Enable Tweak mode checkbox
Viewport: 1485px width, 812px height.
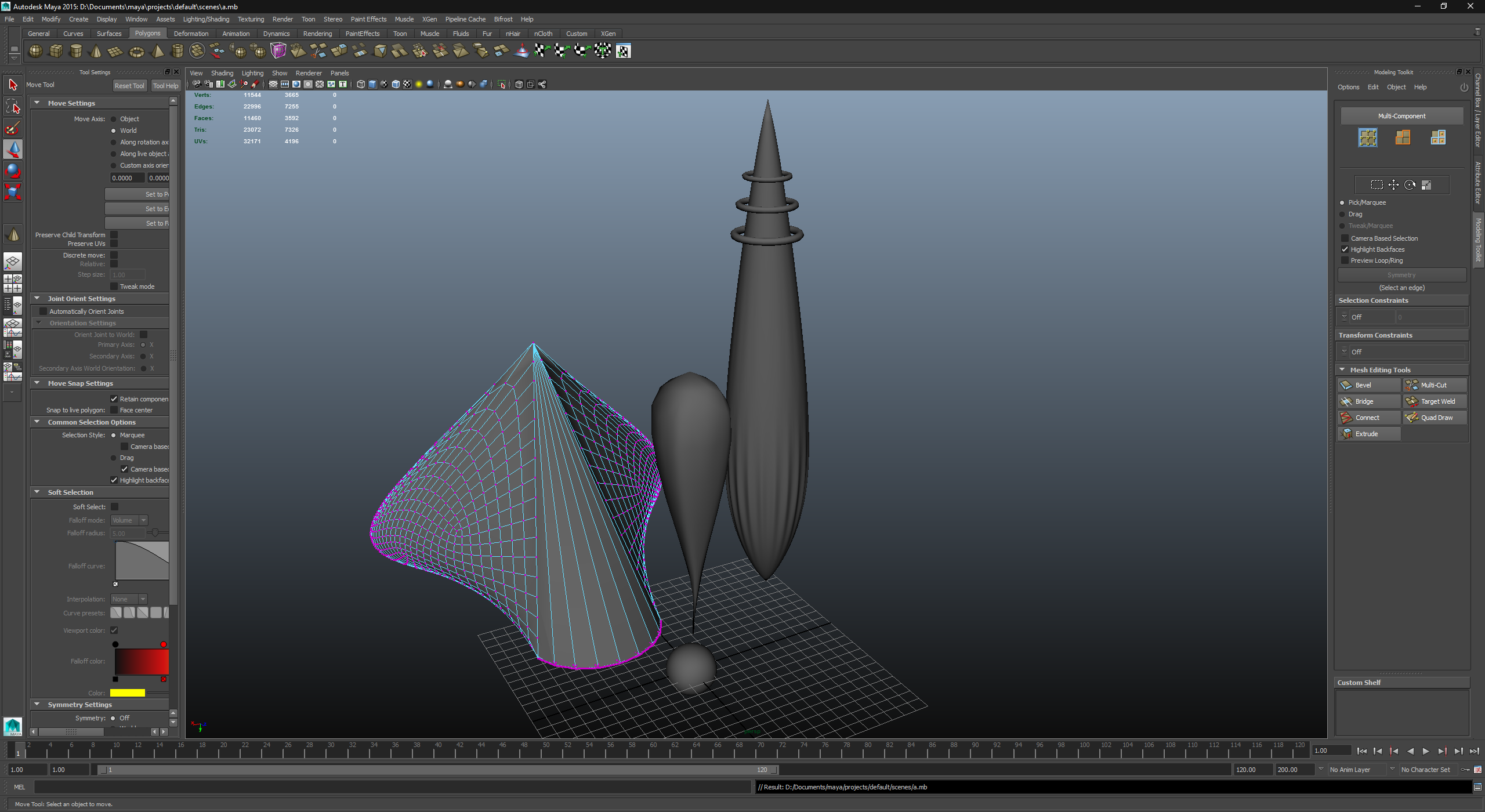click(114, 287)
